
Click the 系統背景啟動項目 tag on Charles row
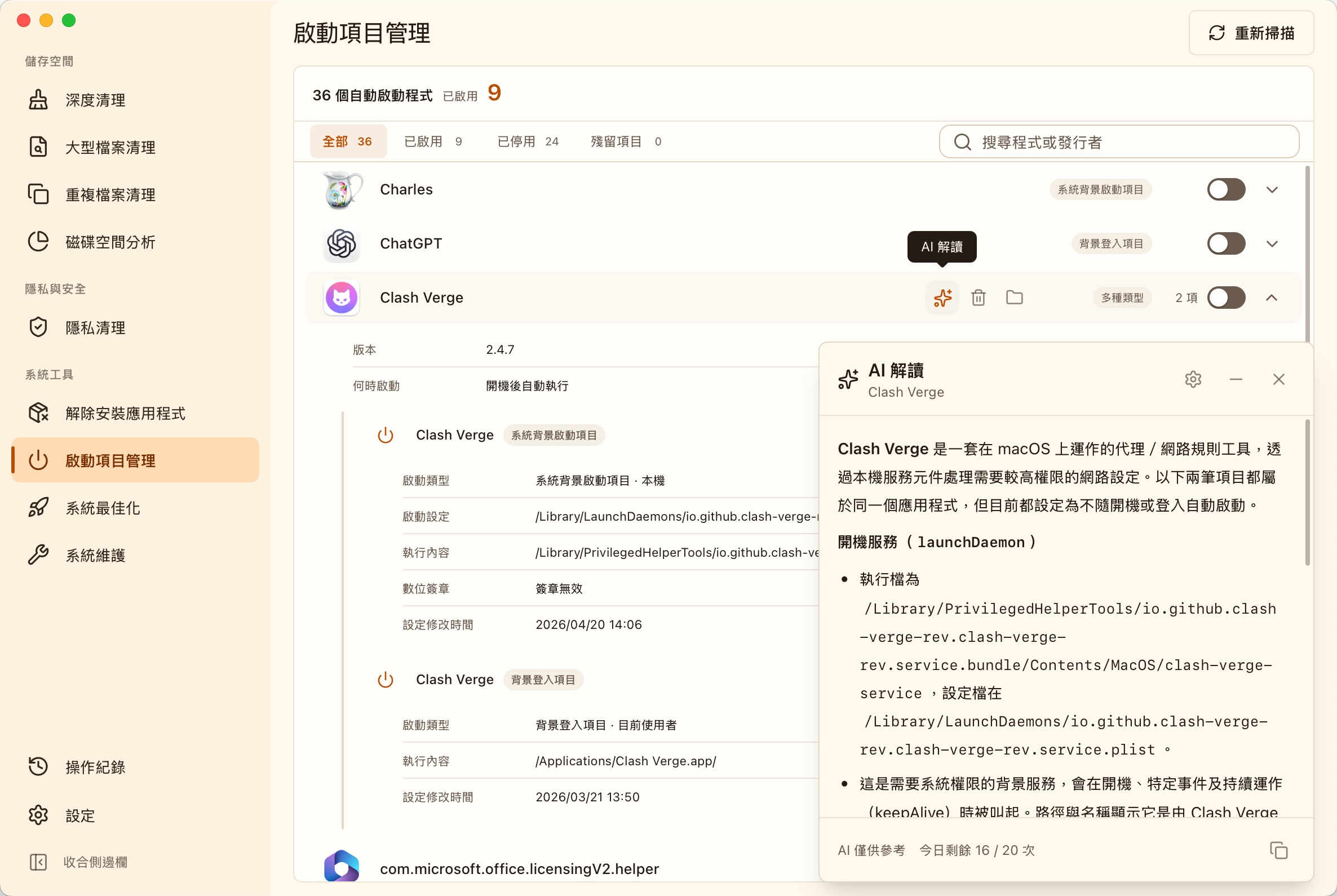point(1100,190)
